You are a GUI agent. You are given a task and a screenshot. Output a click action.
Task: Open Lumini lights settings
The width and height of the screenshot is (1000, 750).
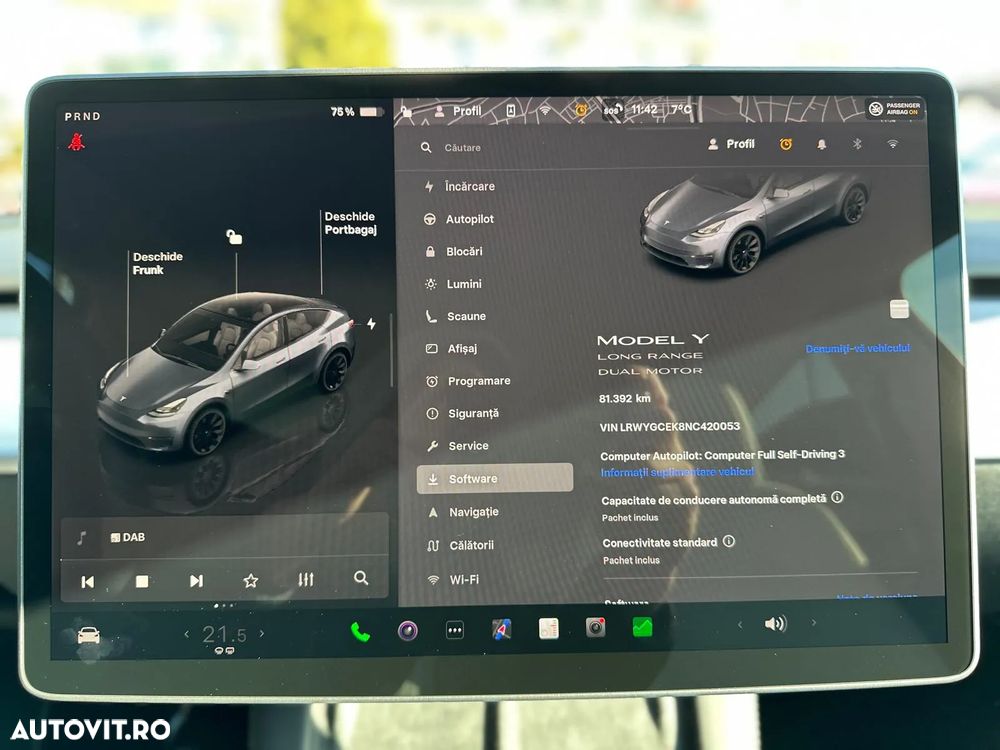coord(453,284)
